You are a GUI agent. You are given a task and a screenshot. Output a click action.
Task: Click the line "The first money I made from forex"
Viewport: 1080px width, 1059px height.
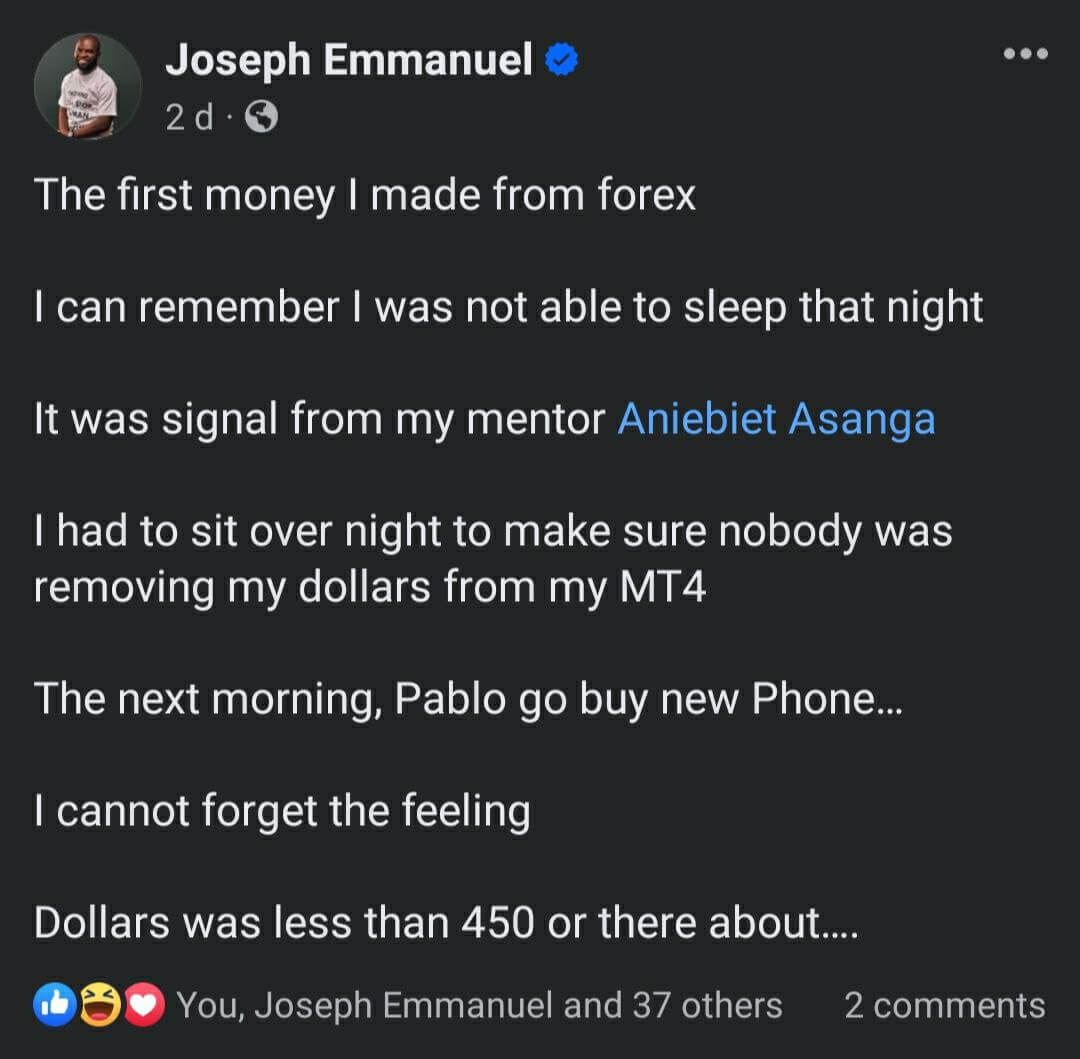click(364, 195)
